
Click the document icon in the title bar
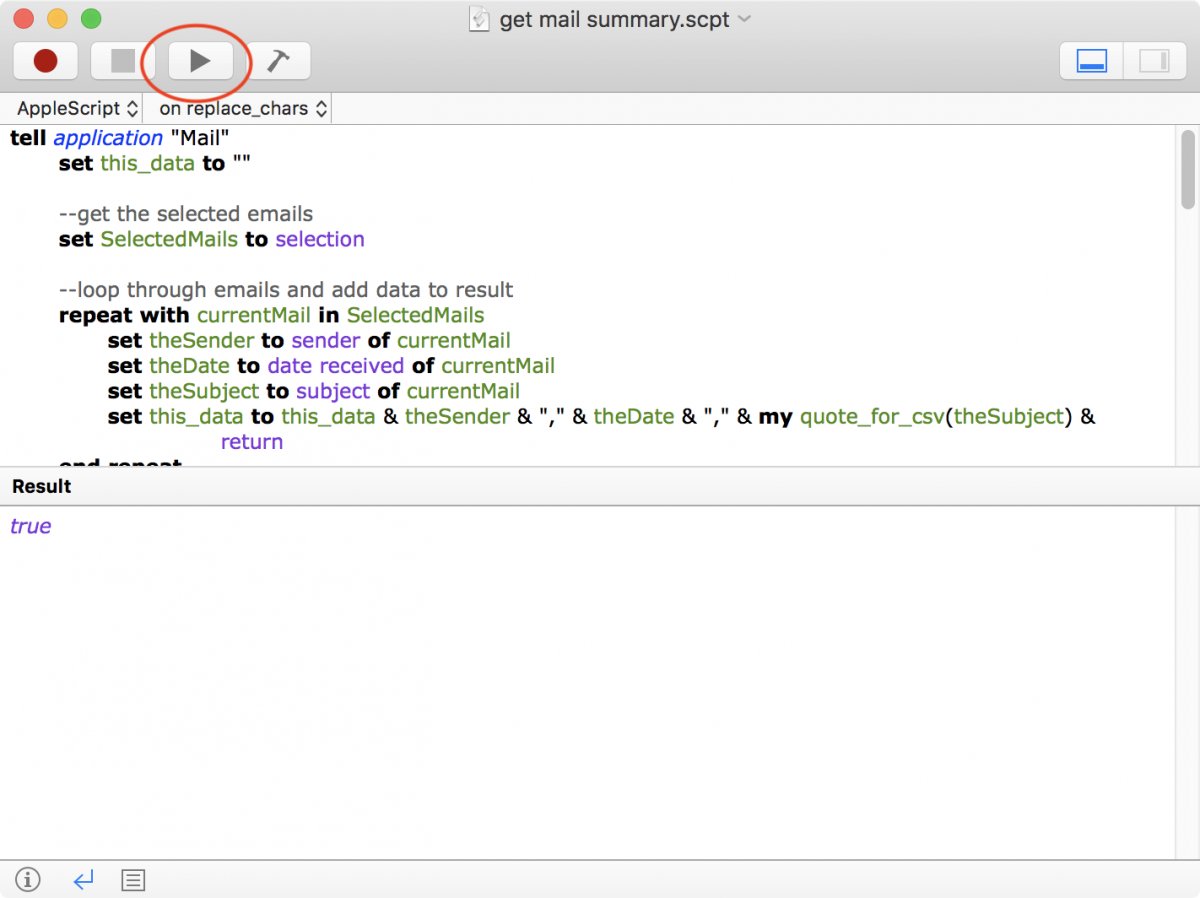coord(480,19)
